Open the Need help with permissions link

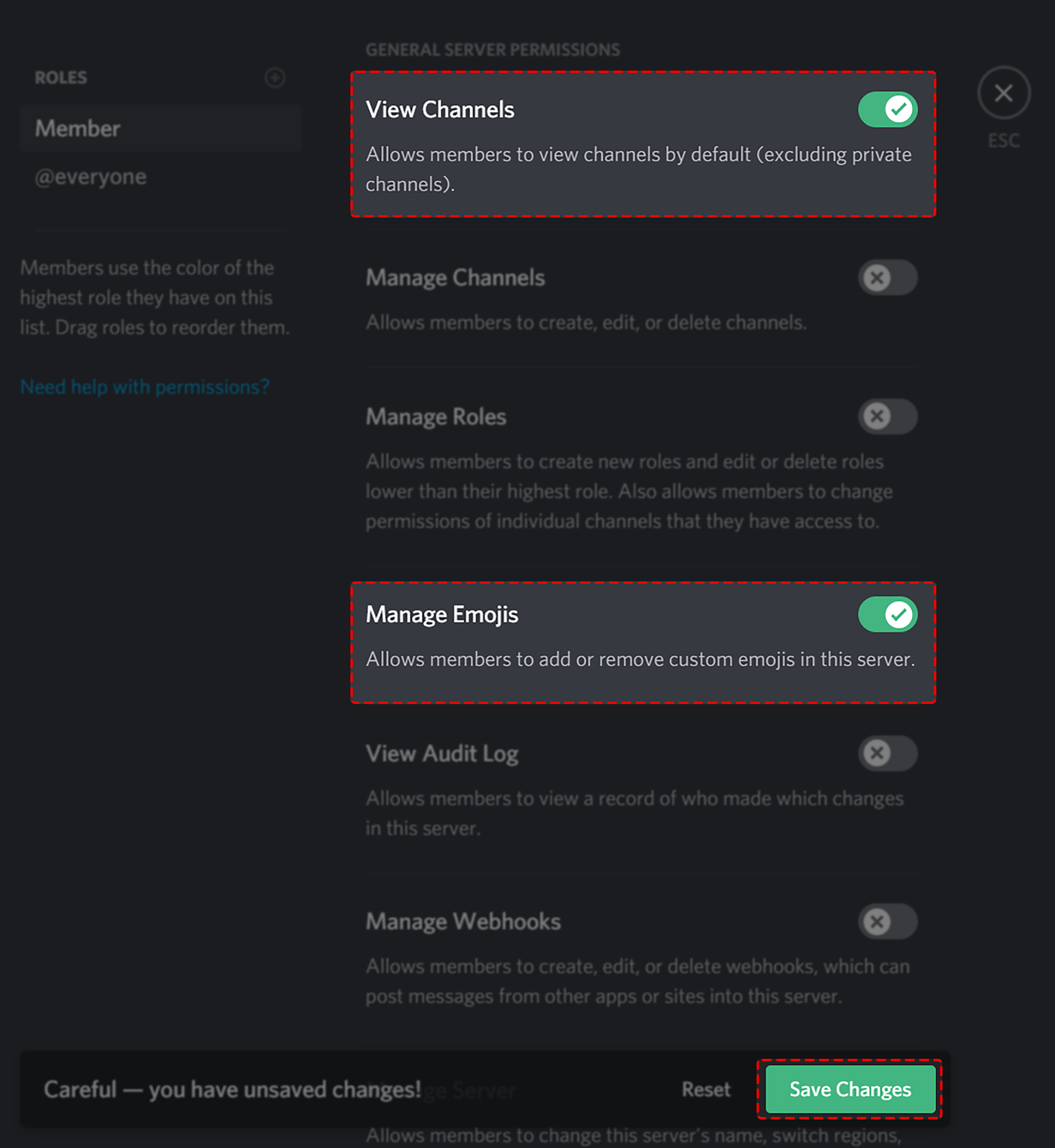144,387
